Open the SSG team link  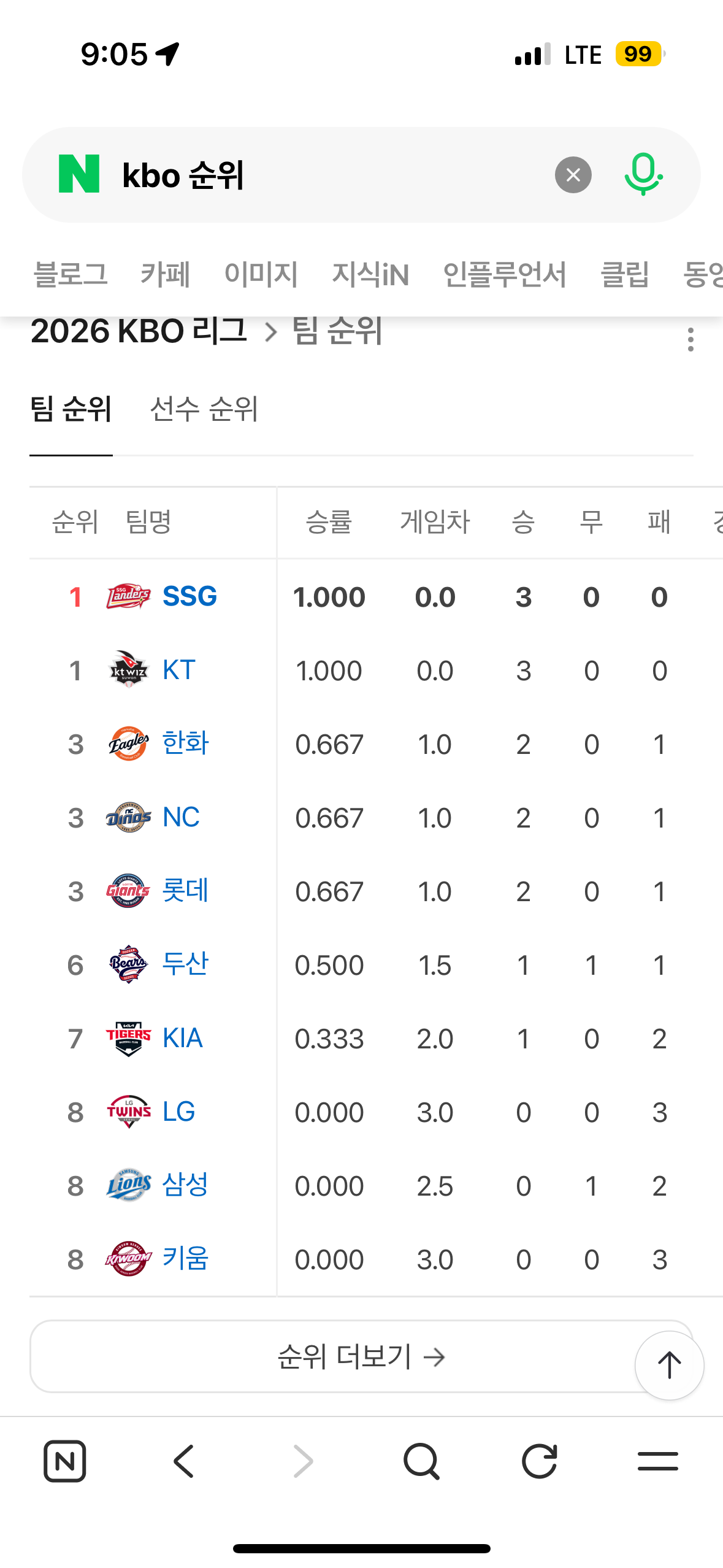189,596
